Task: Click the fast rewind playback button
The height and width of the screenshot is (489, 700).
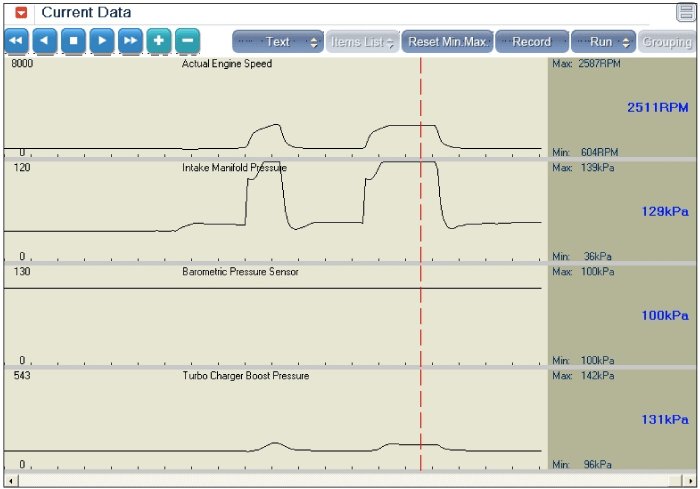Action: pyautogui.click(x=16, y=41)
